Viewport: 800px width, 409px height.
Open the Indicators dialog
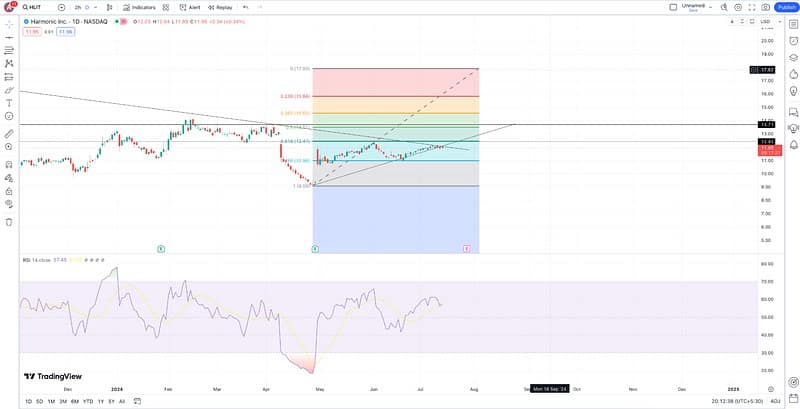139,8
